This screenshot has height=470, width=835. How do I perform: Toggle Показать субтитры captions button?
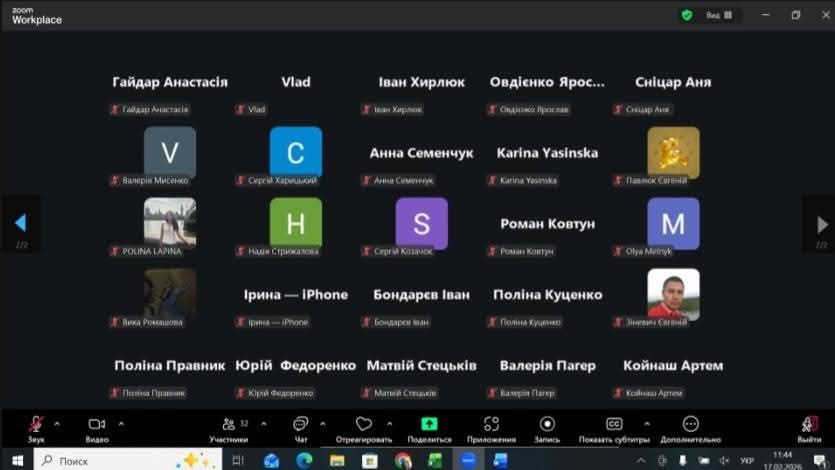615,425
